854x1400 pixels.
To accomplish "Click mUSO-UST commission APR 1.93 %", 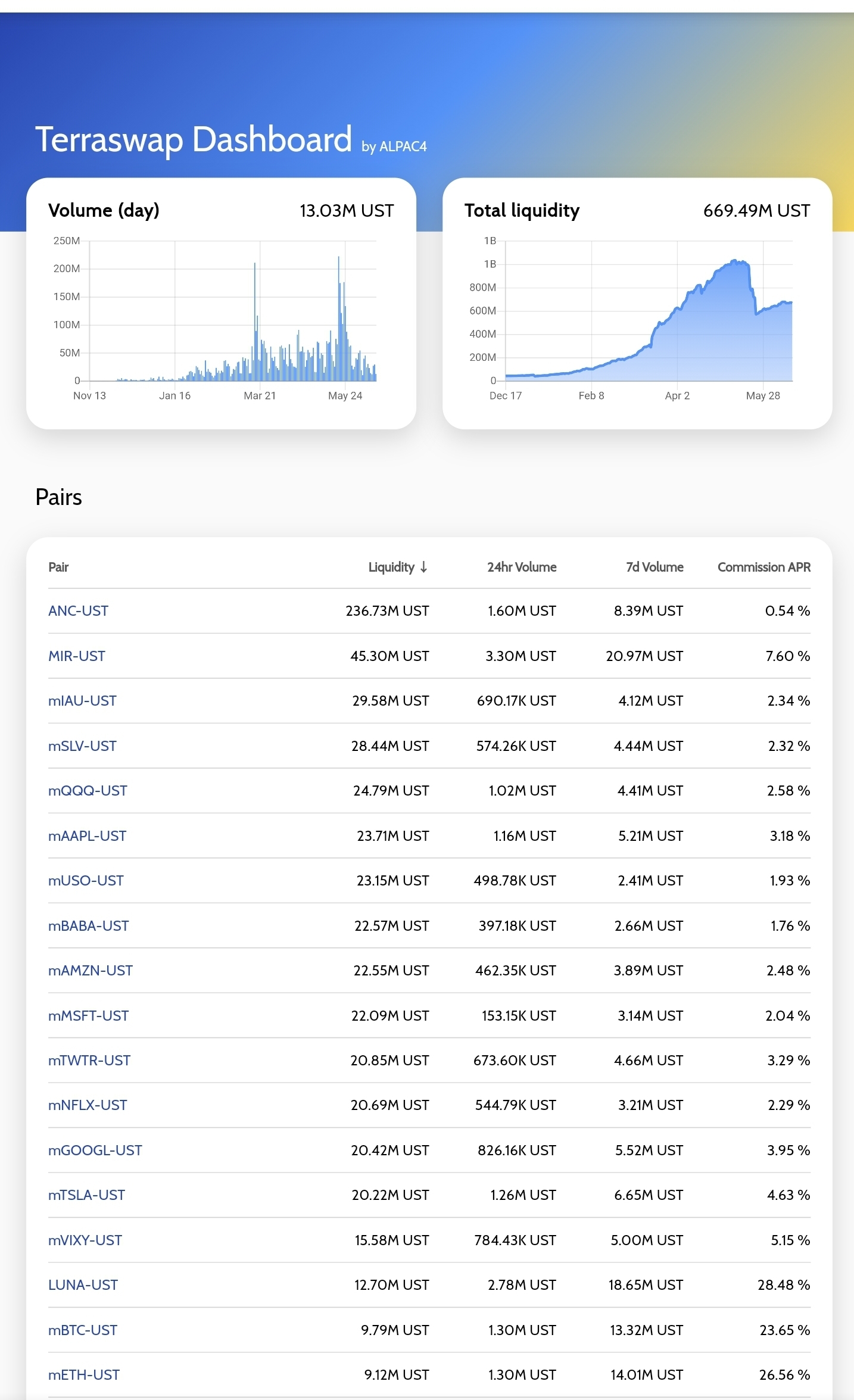I will coord(790,881).
